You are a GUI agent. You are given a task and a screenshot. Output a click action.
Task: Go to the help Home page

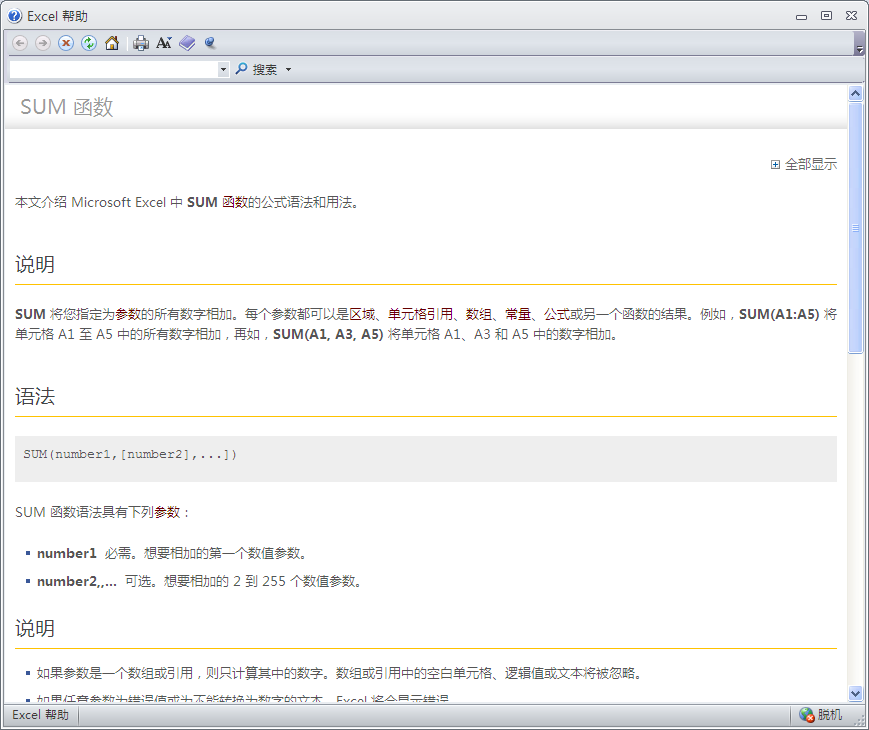click(112, 43)
